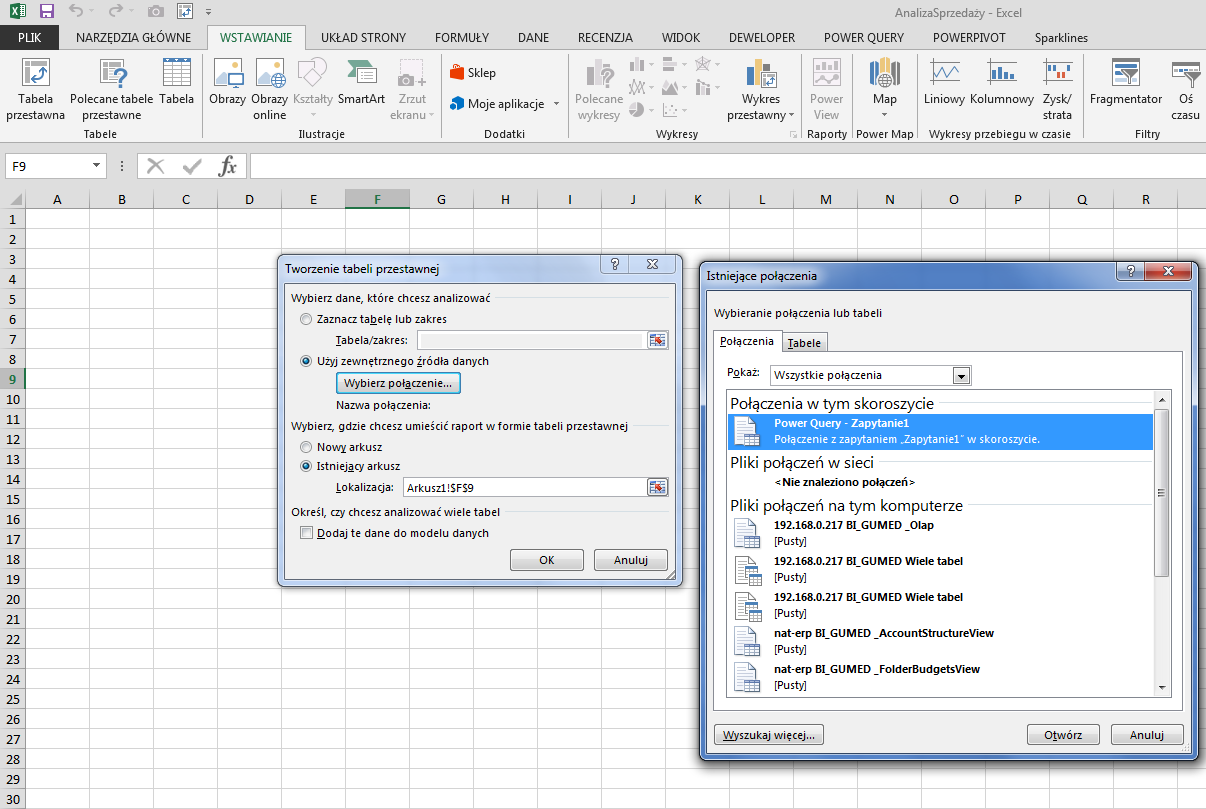The width and height of the screenshot is (1206, 809).
Task: Click the formula bar input area
Action: pos(727,166)
